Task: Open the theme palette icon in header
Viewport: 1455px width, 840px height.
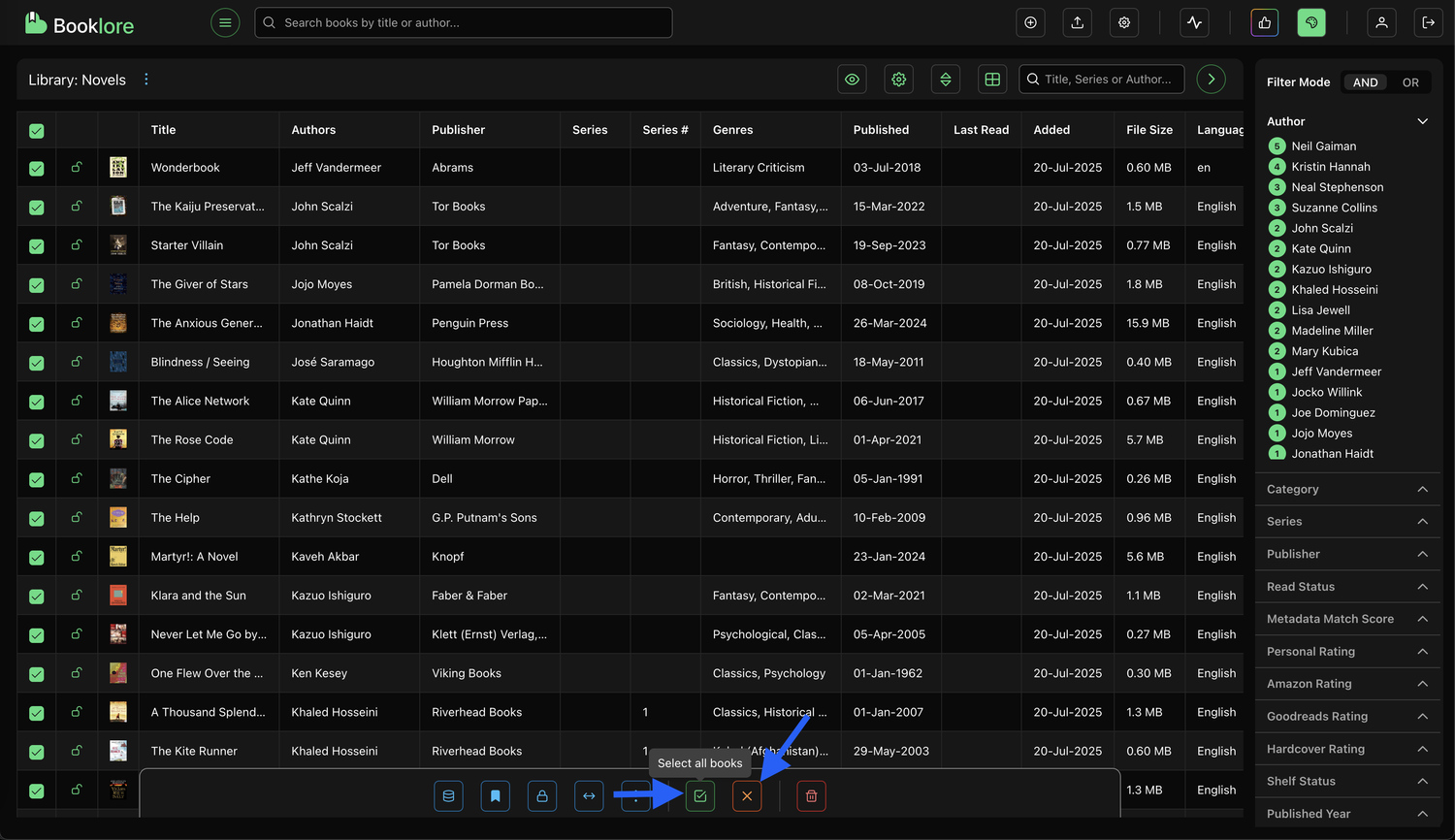Action: pos(1310,22)
